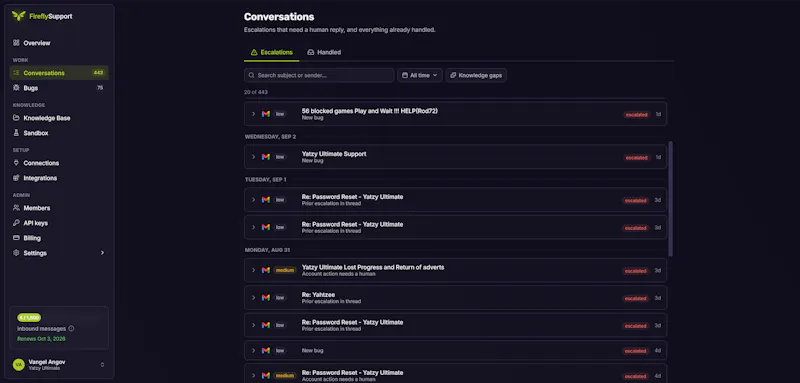Click the magnifier icon in the search box
The height and width of the screenshot is (383, 800).
(x=252, y=75)
